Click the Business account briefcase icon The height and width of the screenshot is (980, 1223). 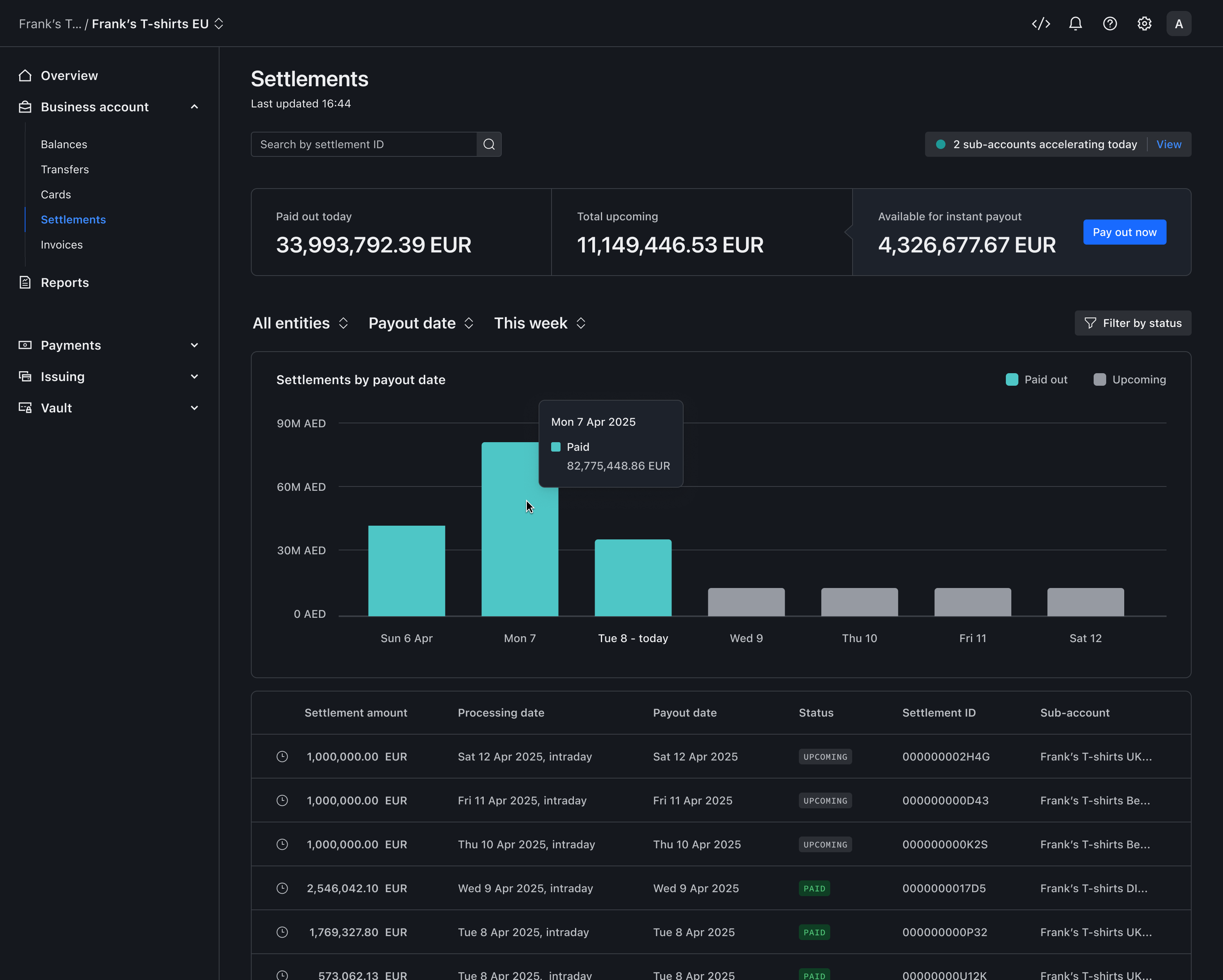pos(25,107)
